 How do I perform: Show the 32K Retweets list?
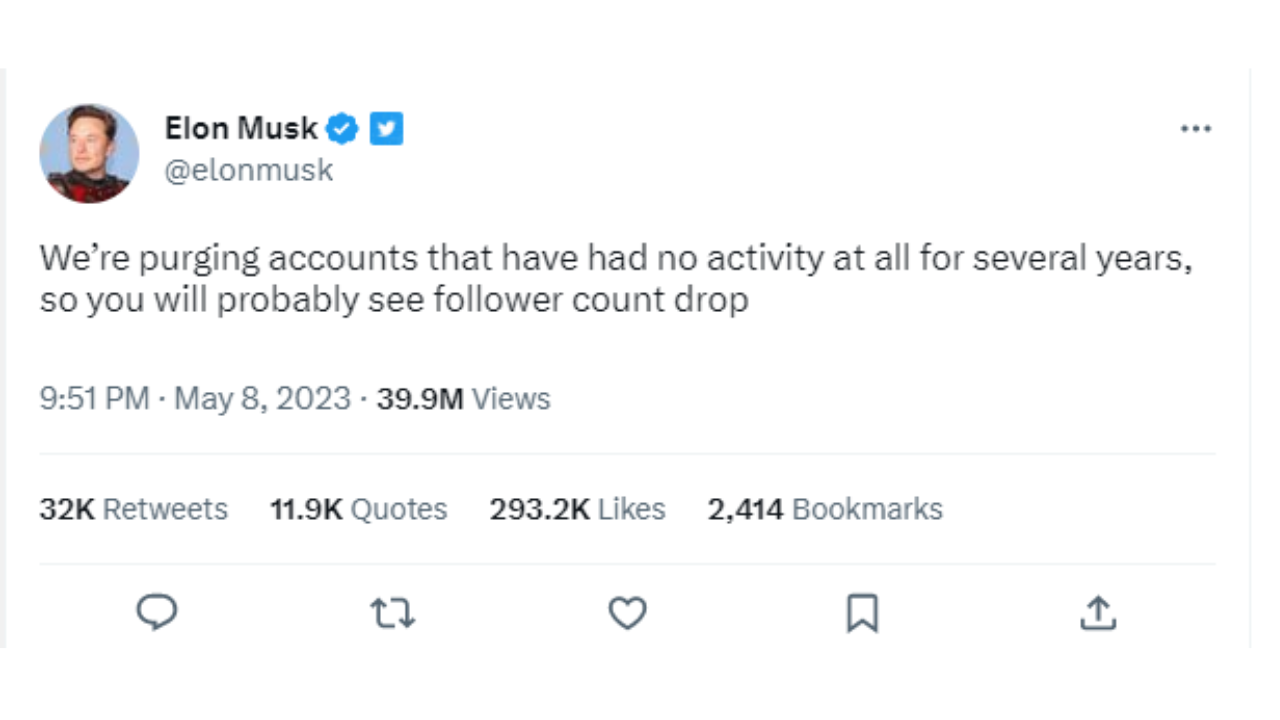pyautogui.click(x=134, y=509)
